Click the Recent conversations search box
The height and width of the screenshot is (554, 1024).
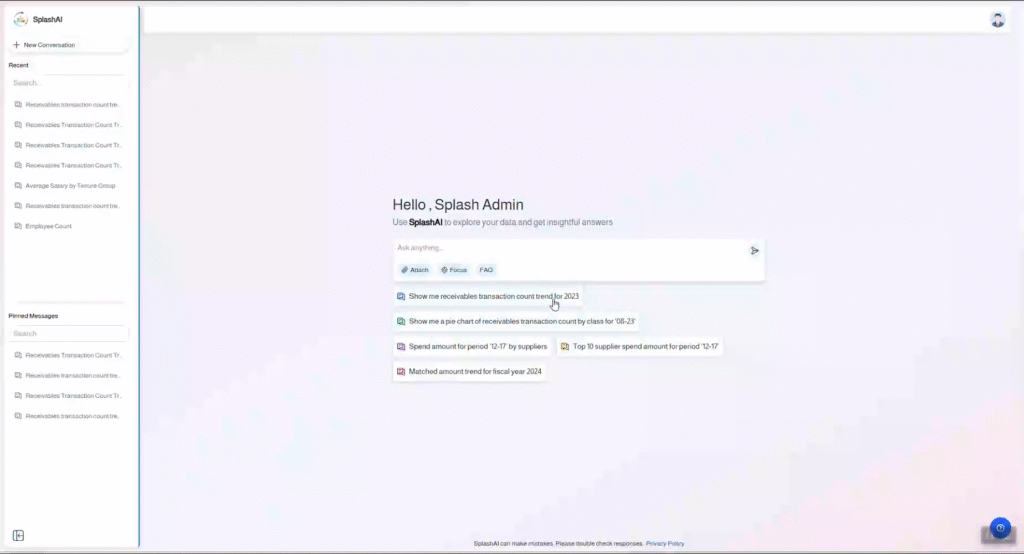[68, 83]
